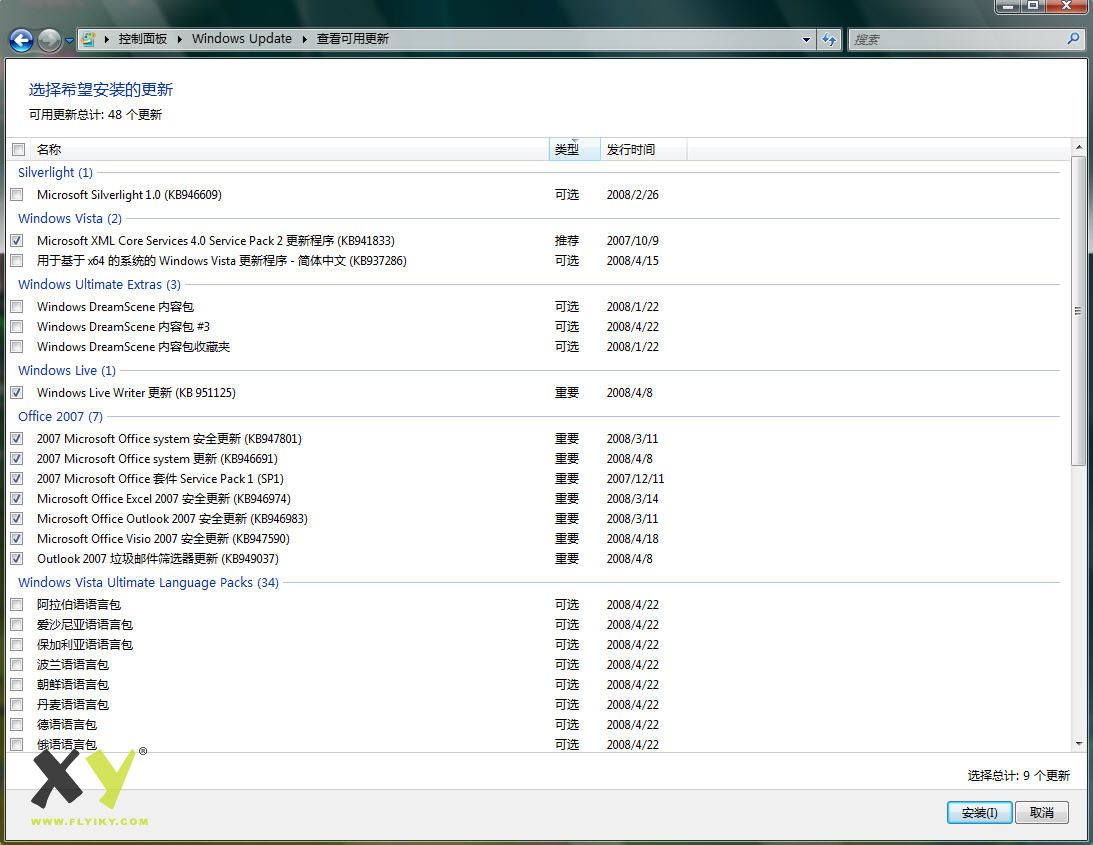This screenshot has width=1093, height=845.
Task: Check Windows DreamScene 内容包收藏夹
Action: (17, 347)
